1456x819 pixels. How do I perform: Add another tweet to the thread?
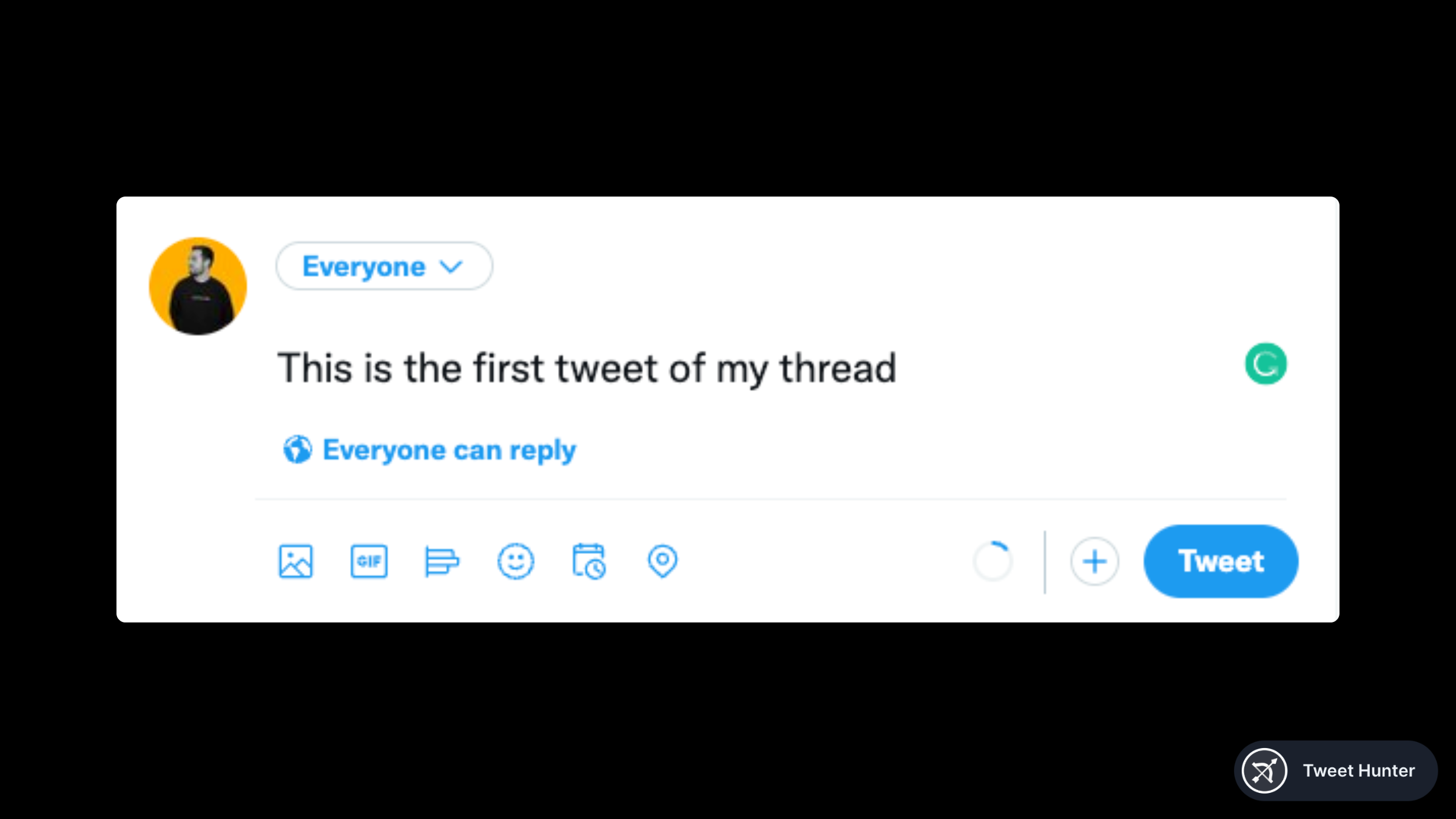(x=1094, y=561)
